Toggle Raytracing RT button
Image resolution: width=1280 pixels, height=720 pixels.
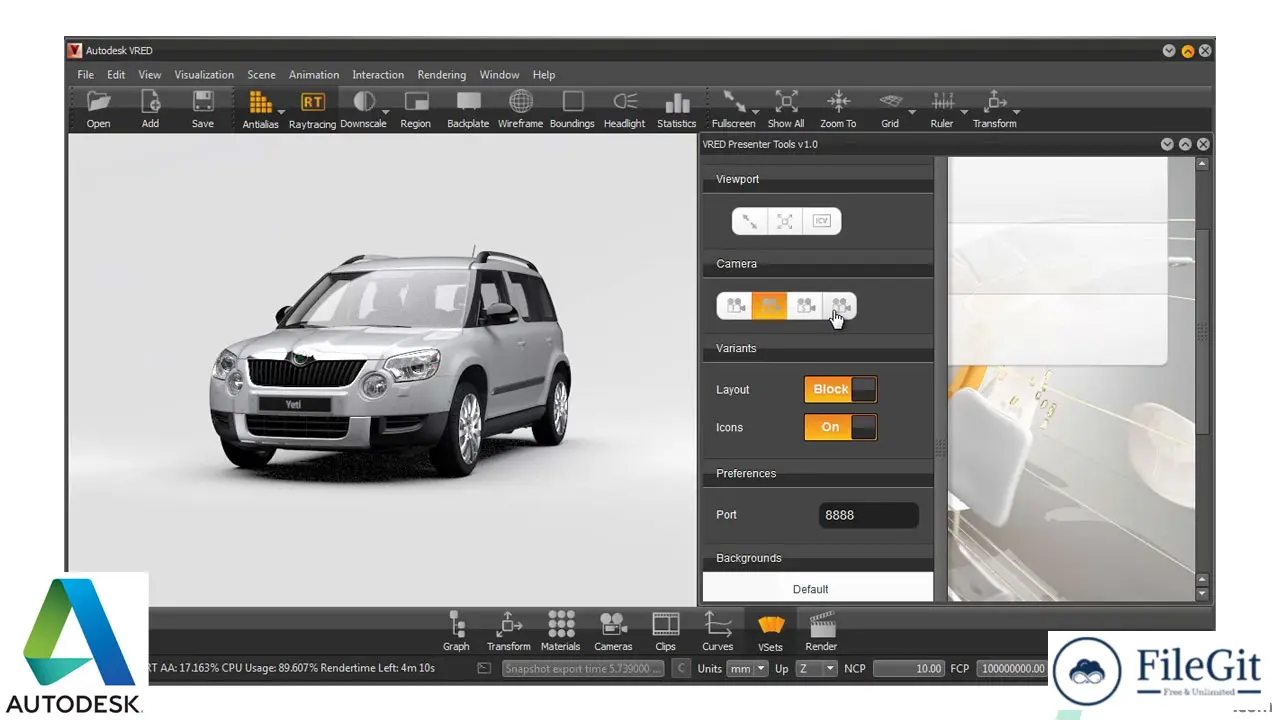tap(312, 109)
